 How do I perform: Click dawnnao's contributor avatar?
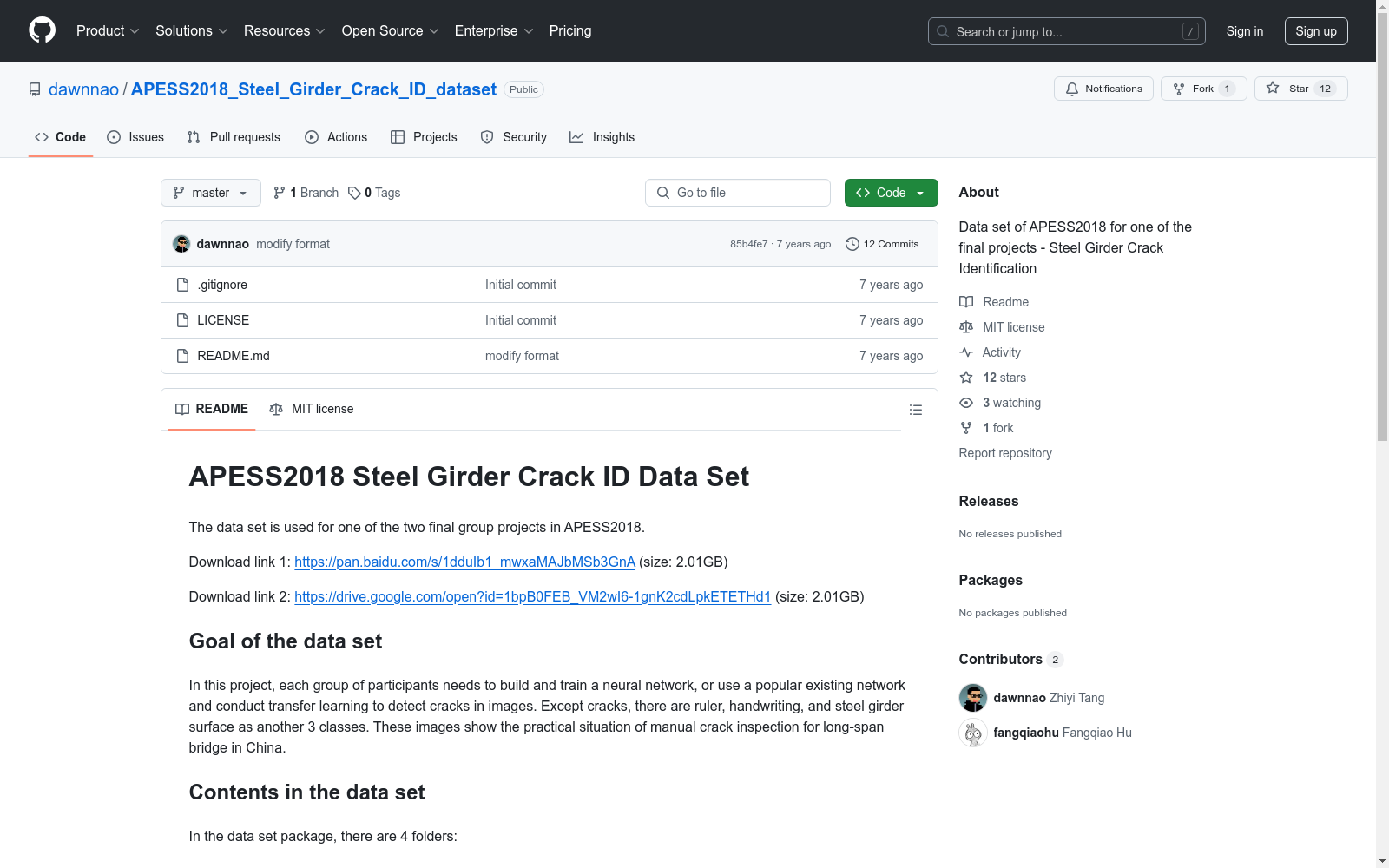point(973,698)
